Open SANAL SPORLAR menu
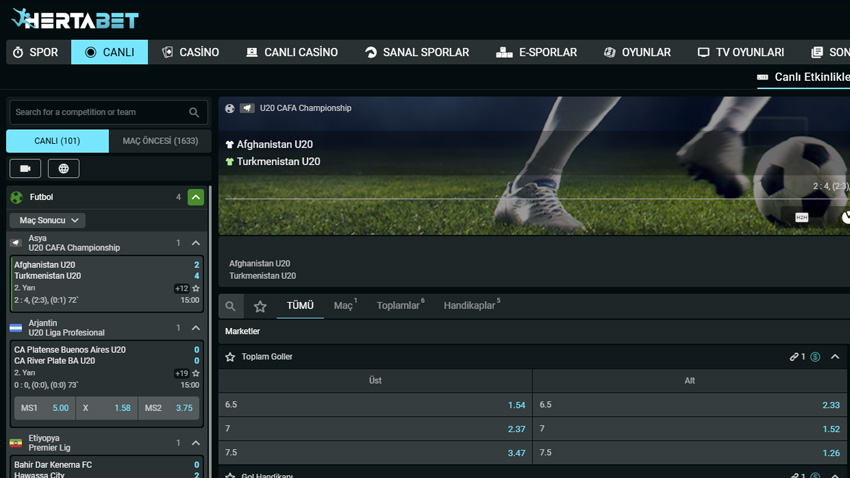This screenshot has width=850, height=478. click(x=416, y=52)
